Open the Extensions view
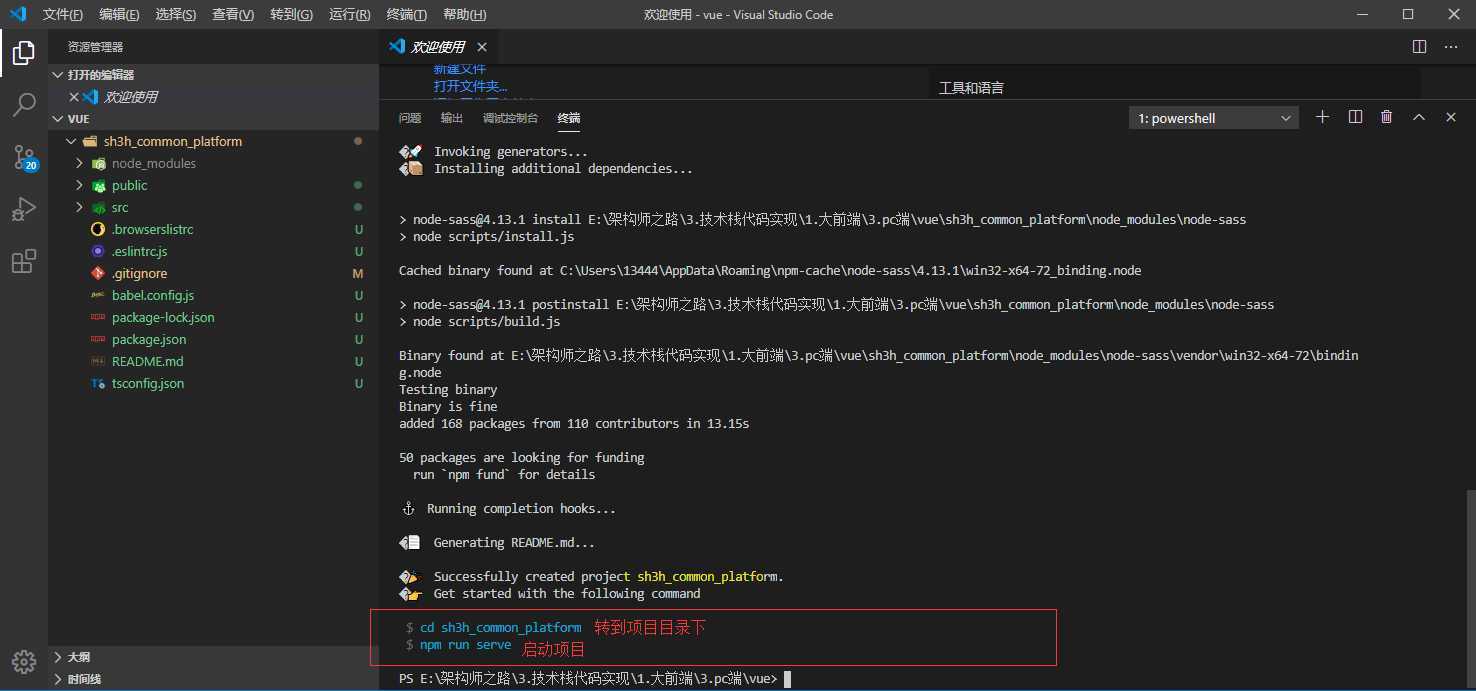1476x691 pixels. point(24,262)
